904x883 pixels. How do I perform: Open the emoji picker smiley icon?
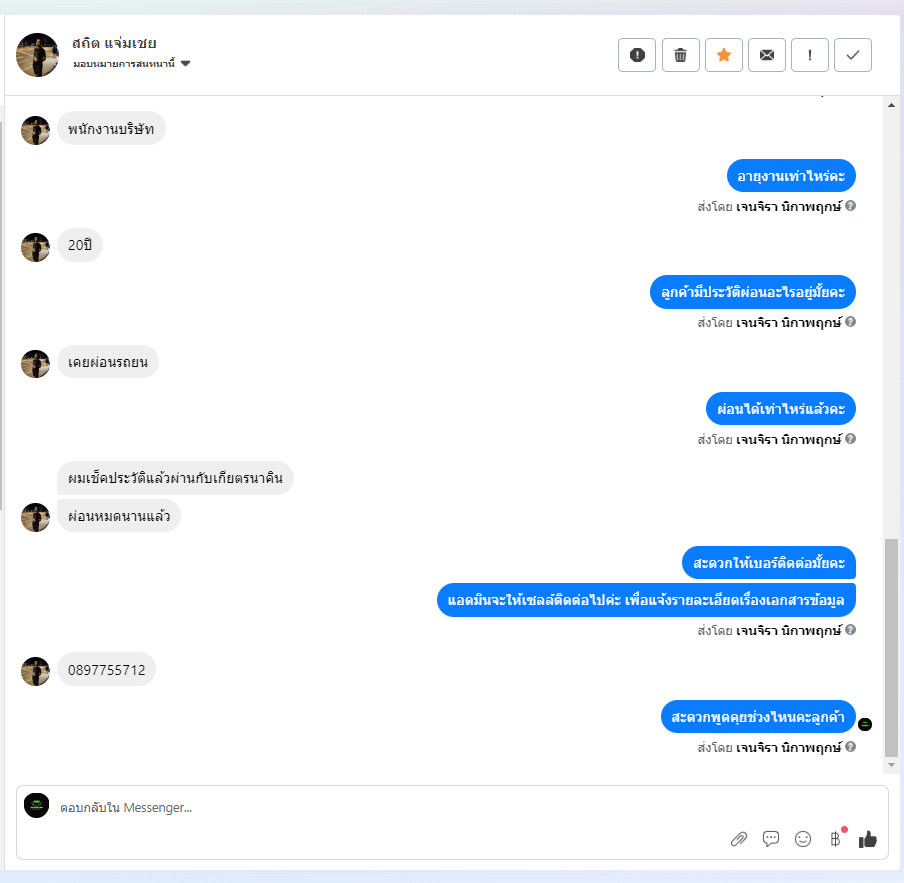click(803, 839)
